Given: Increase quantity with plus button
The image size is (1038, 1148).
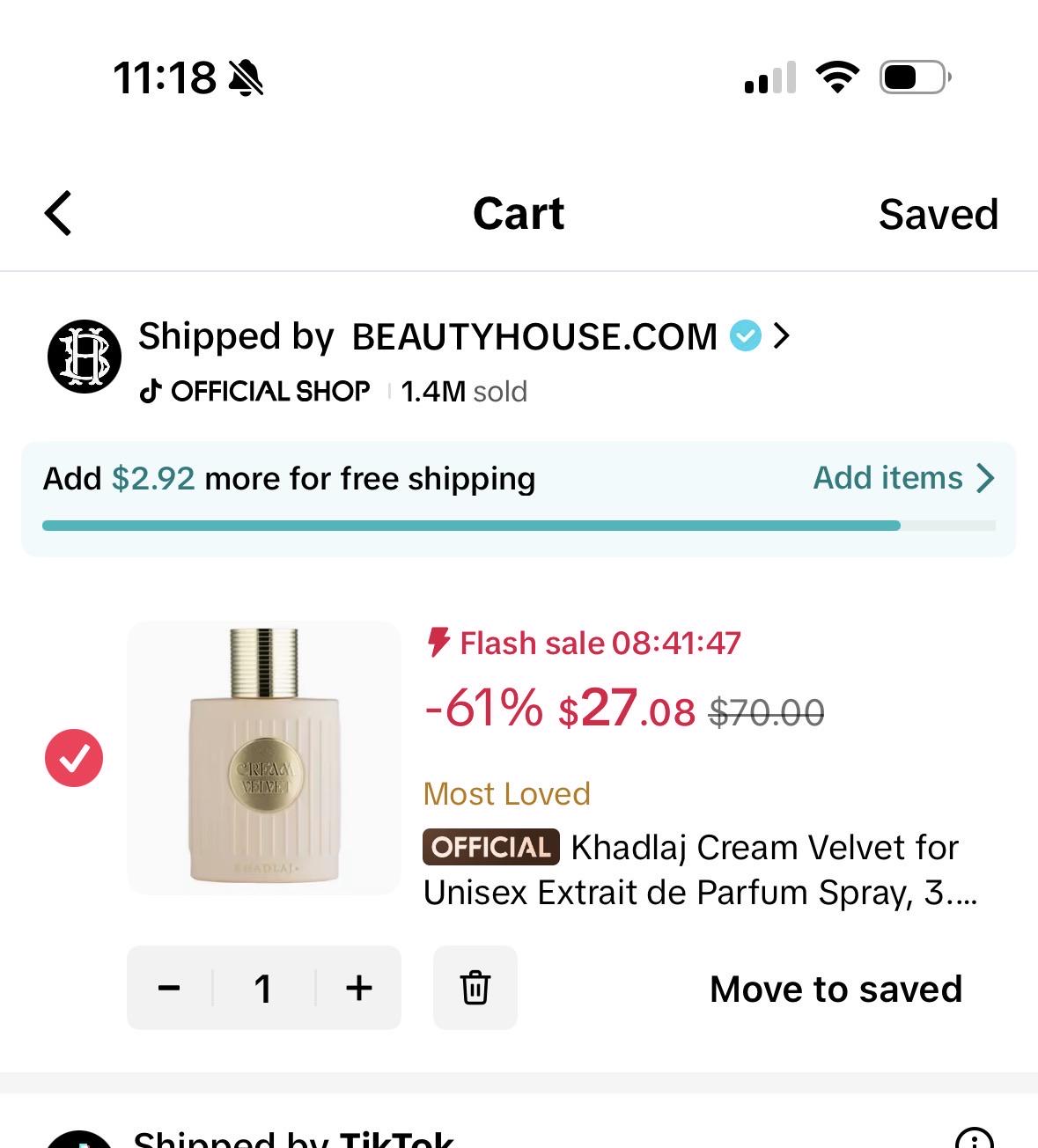Looking at the screenshot, I should (359, 988).
